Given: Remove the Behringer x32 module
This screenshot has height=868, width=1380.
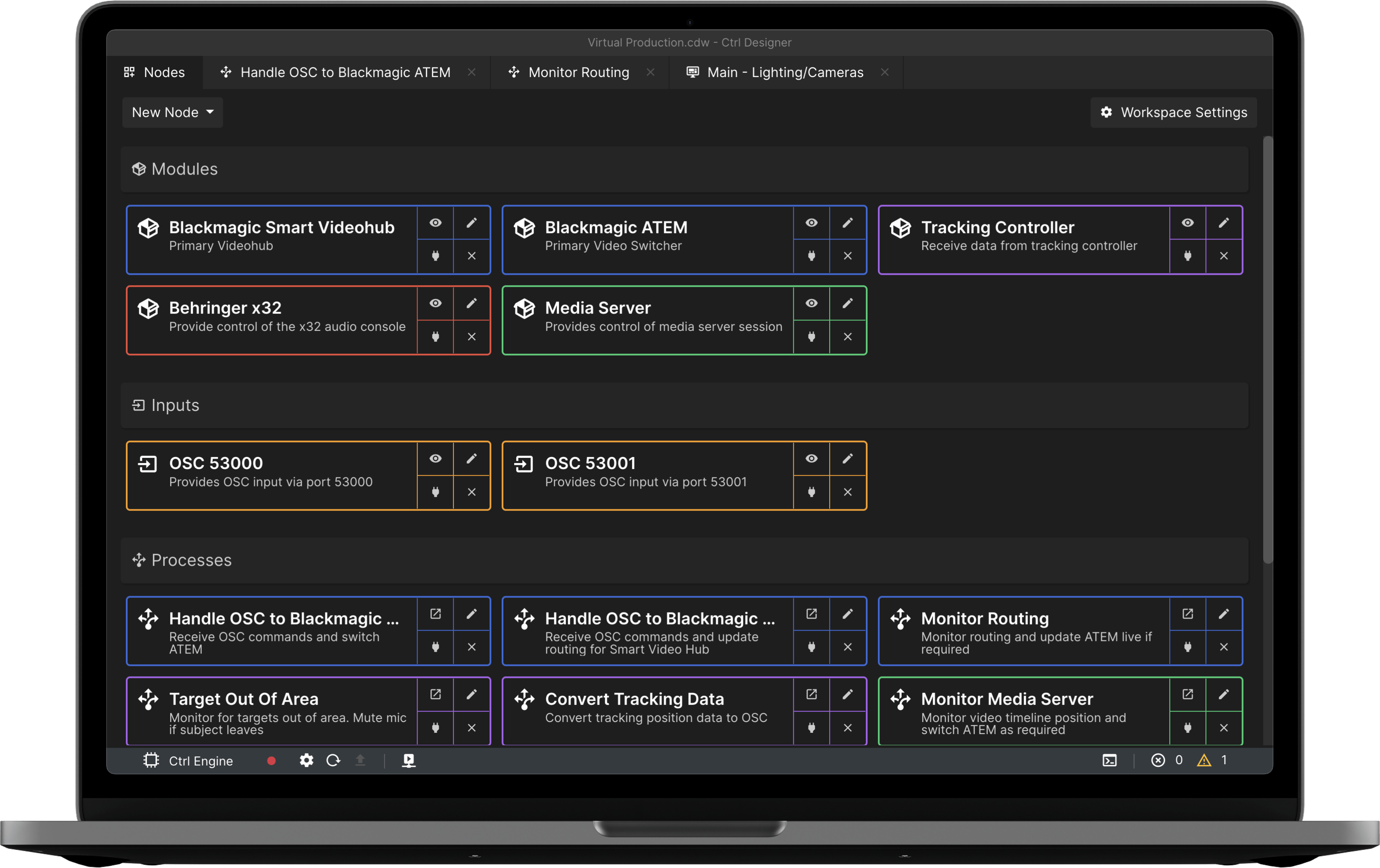Looking at the screenshot, I should tap(471, 336).
